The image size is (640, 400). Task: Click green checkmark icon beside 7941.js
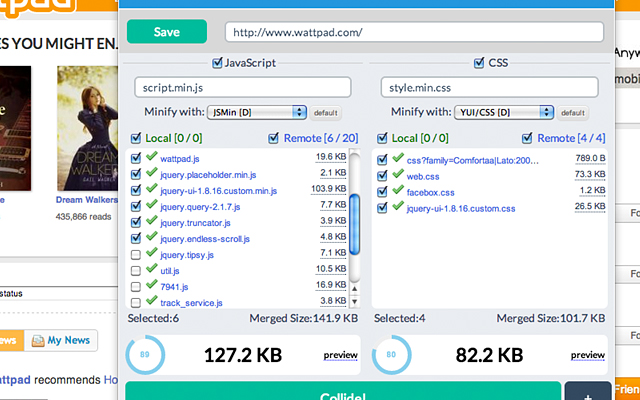click(x=152, y=284)
